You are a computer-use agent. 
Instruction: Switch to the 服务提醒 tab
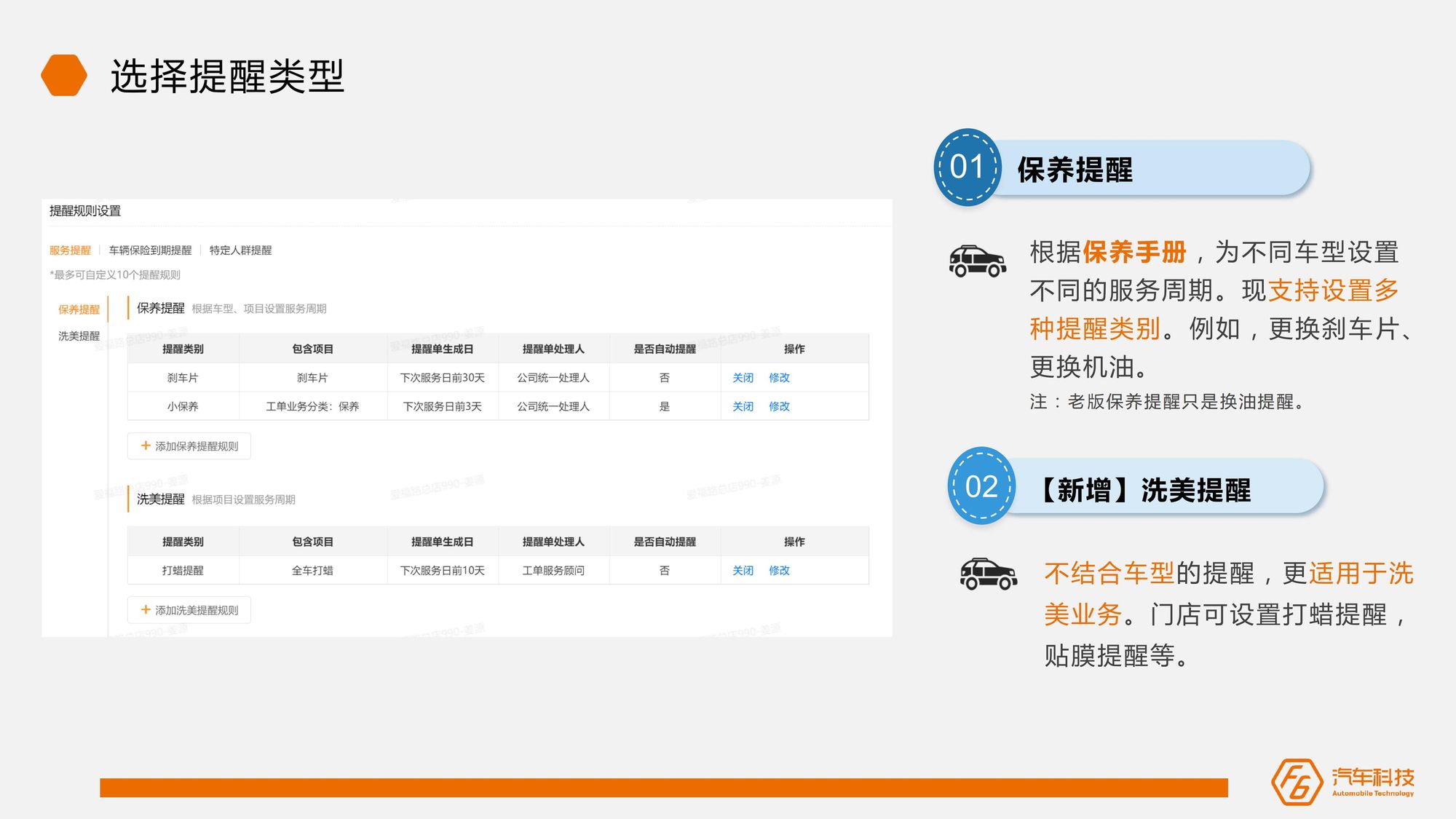70,250
